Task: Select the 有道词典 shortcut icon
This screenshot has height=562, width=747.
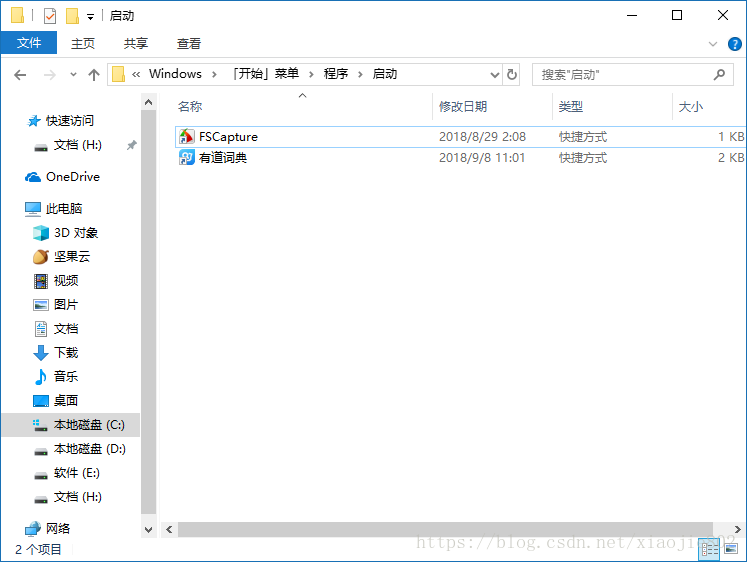Action: 187,158
